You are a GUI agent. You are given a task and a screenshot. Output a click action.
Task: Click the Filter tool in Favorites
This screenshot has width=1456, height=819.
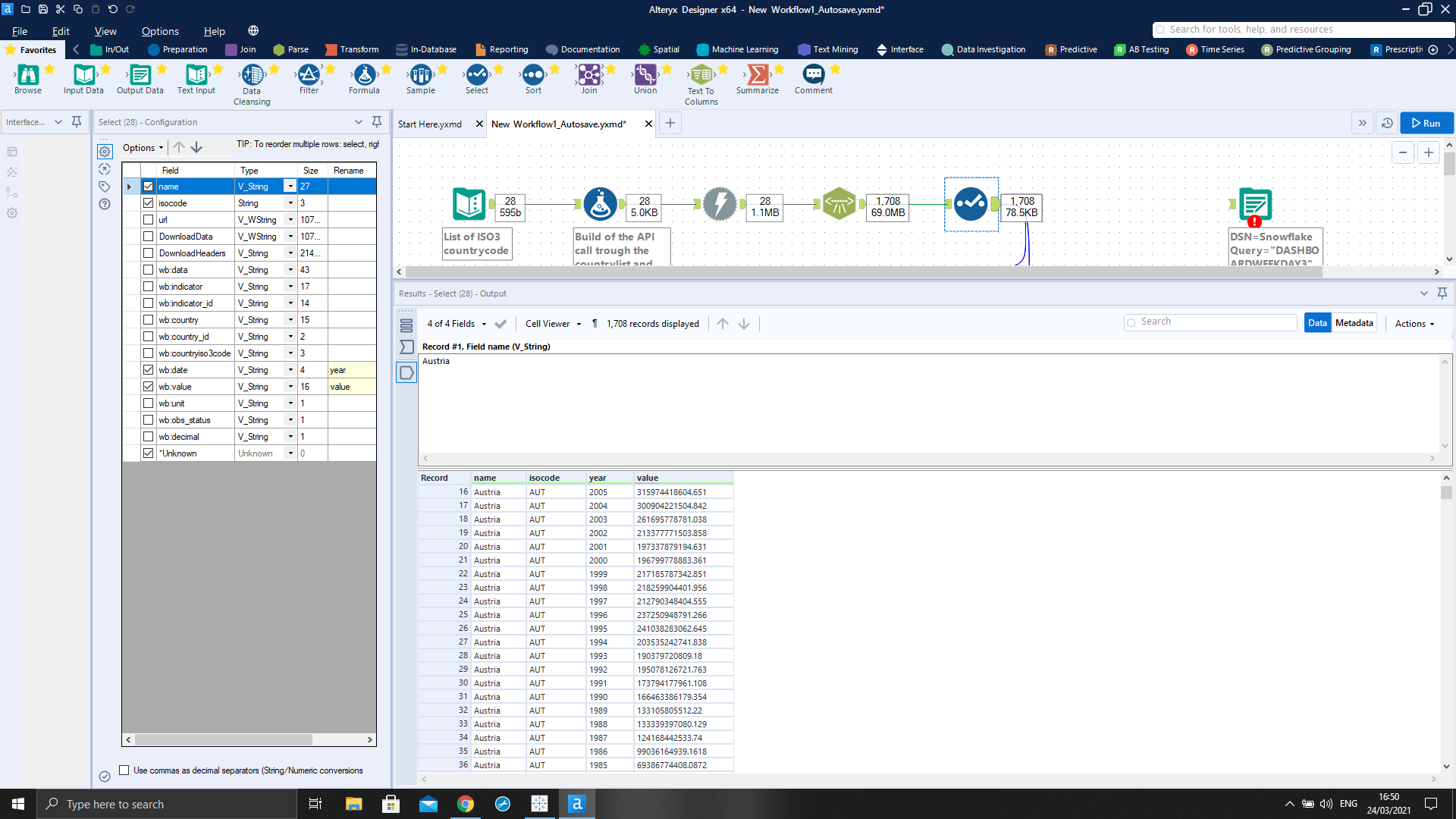click(x=309, y=75)
